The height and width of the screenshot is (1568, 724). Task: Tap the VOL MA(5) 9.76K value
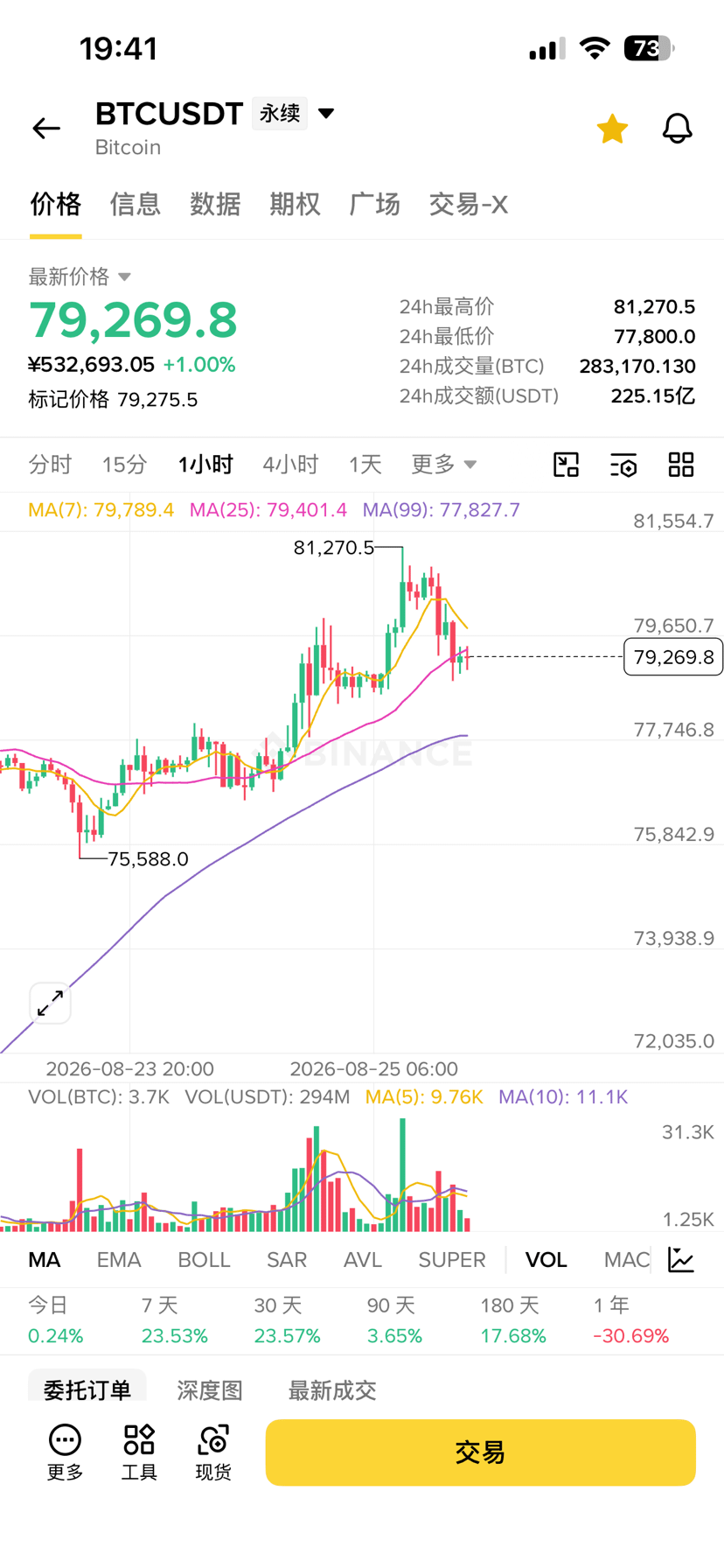point(424,1096)
